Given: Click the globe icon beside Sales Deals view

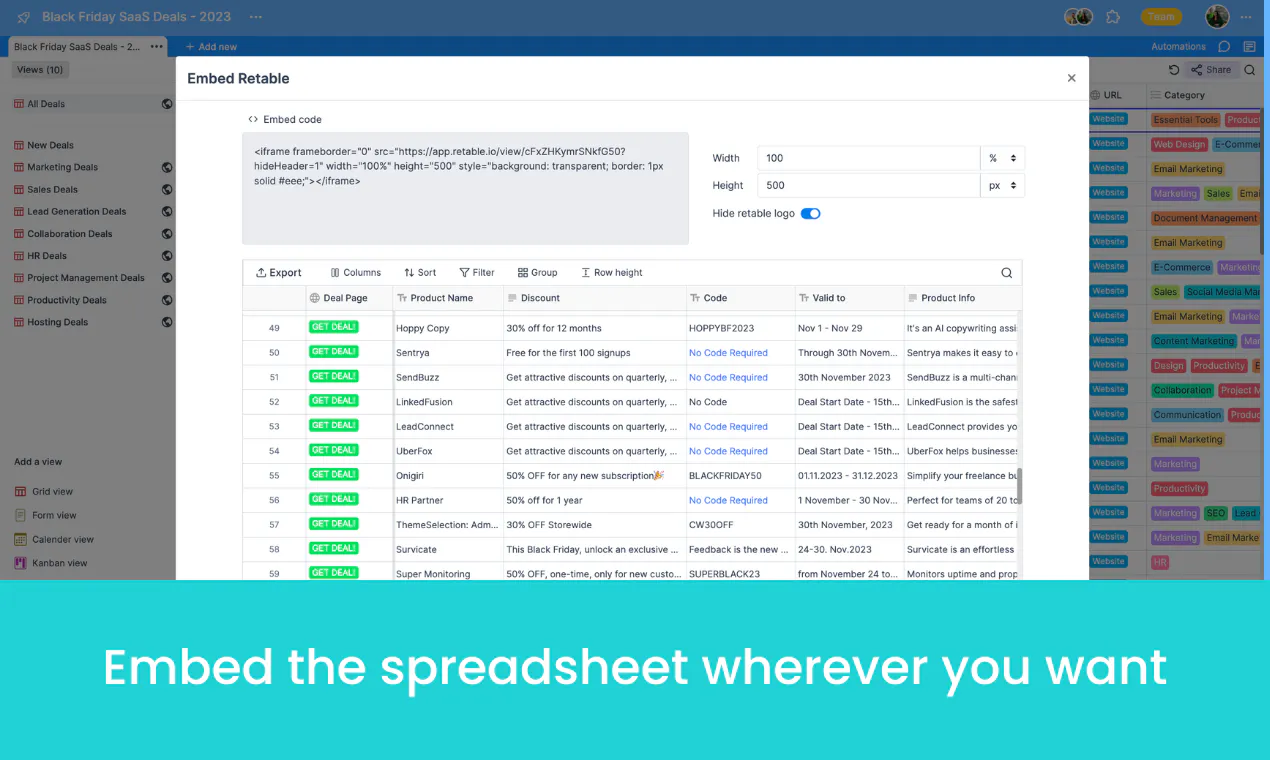Looking at the screenshot, I should [x=167, y=189].
